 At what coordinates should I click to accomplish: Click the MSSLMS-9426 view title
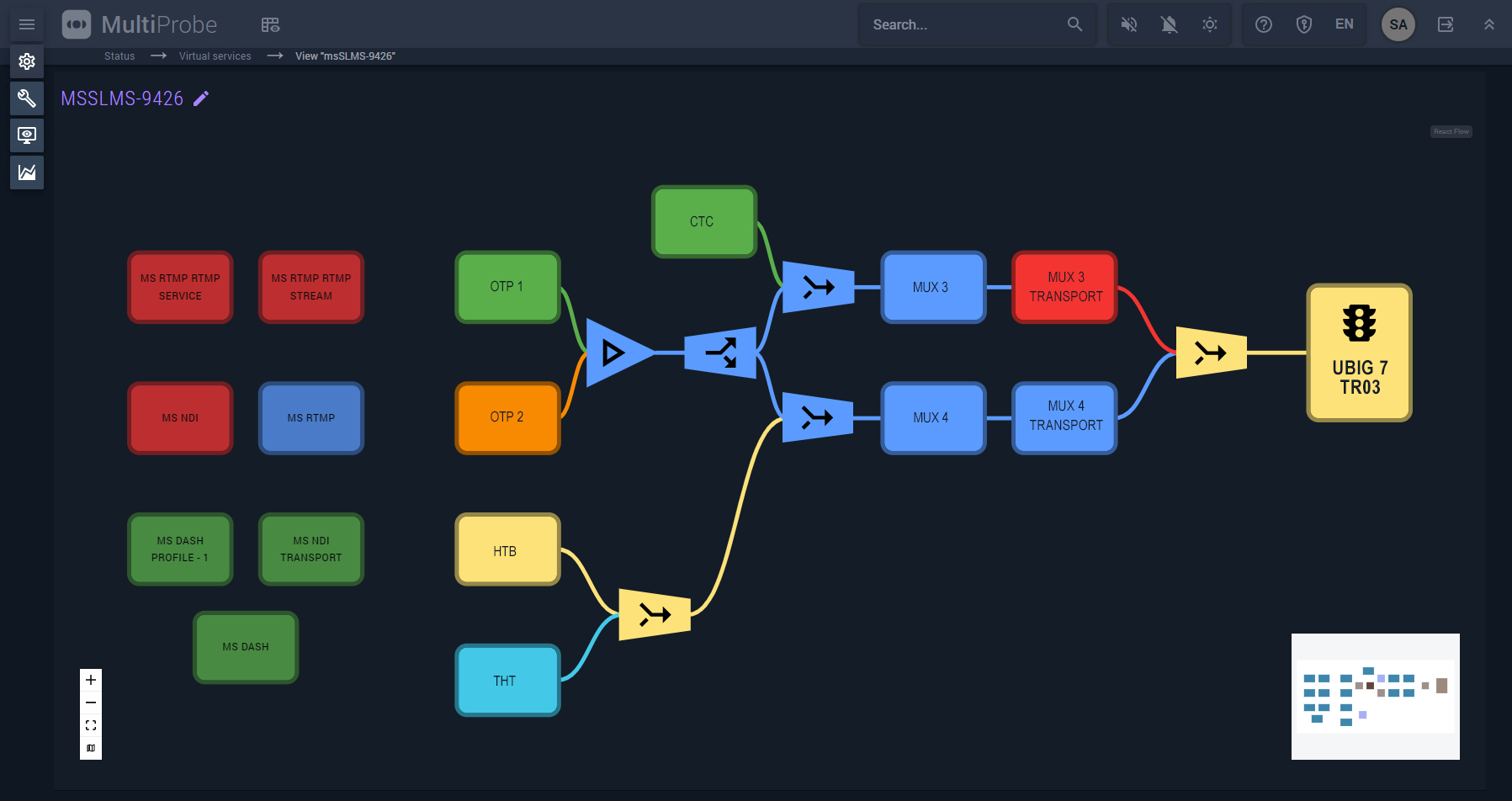(x=122, y=98)
